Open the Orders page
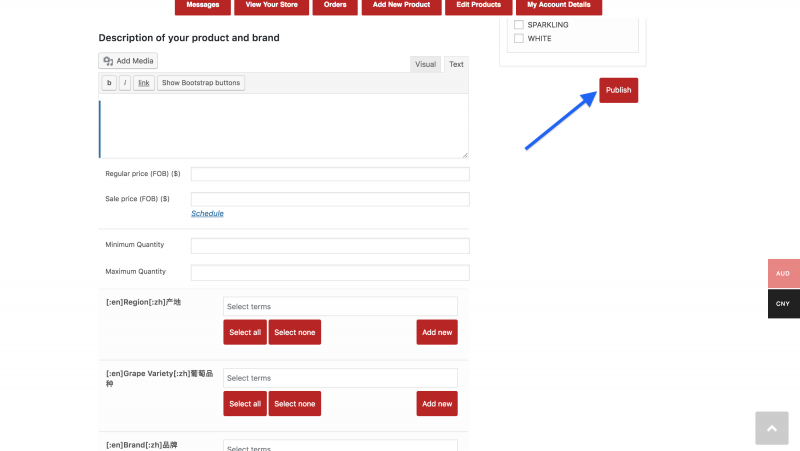The height and width of the screenshot is (451, 800). tap(335, 6)
